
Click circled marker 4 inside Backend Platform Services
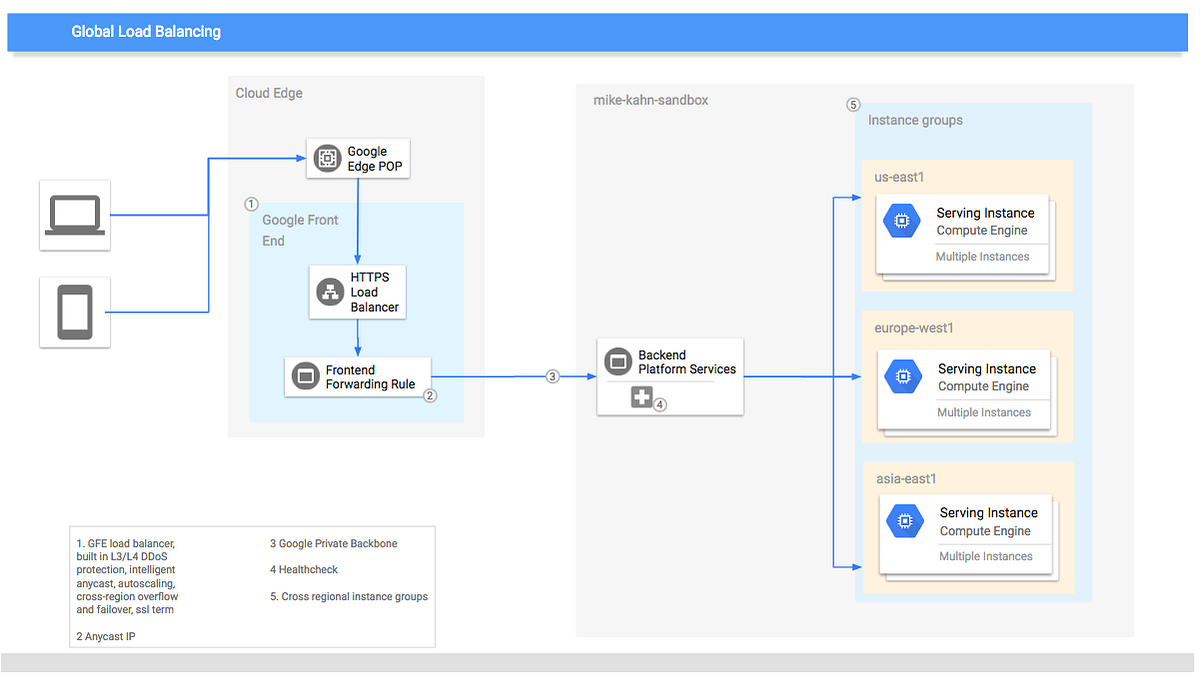tap(659, 403)
